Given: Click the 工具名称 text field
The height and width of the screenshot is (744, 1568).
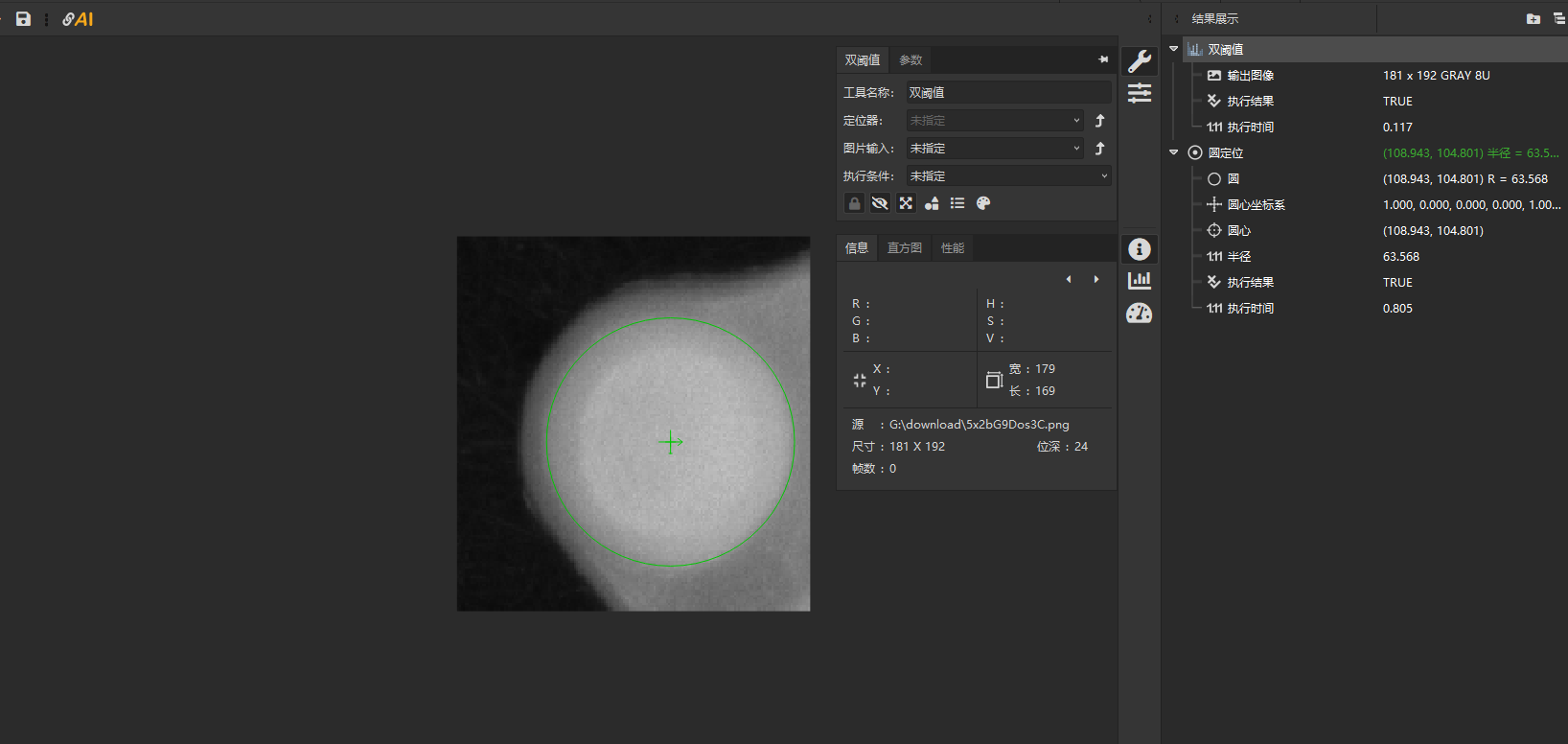Looking at the screenshot, I should pos(1008,93).
